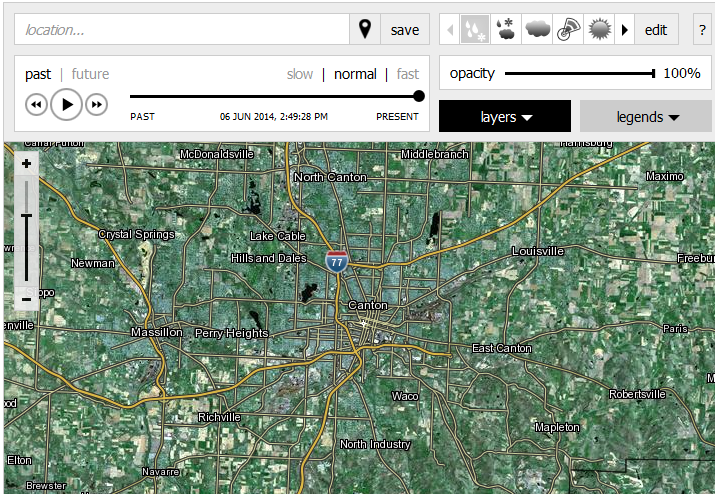Set animation speed to fast
Image resolution: width=718 pixels, height=495 pixels.
pos(407,74)
